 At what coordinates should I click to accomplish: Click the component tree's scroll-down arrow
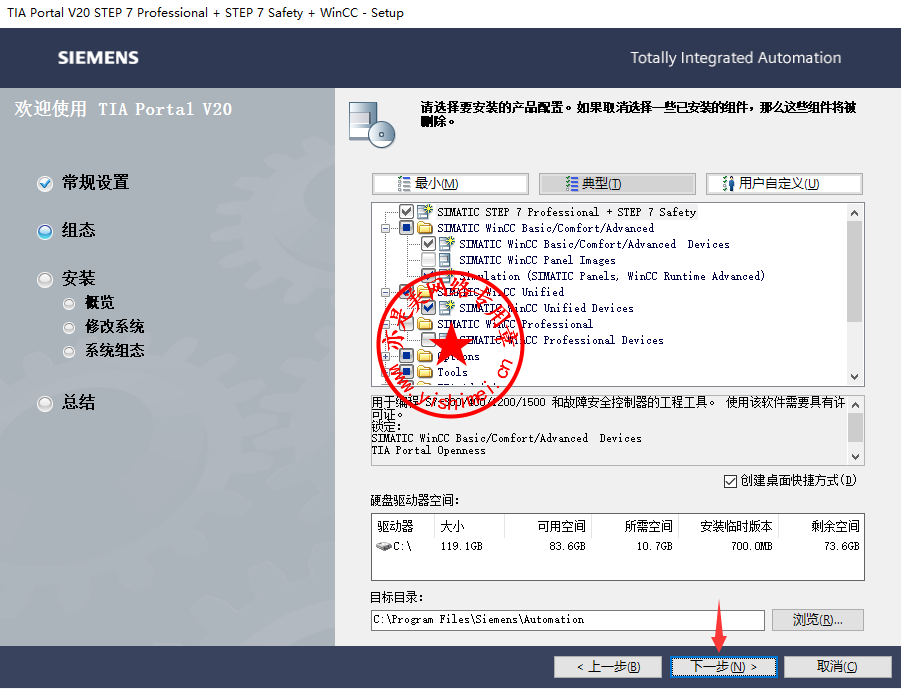point(854,377)
